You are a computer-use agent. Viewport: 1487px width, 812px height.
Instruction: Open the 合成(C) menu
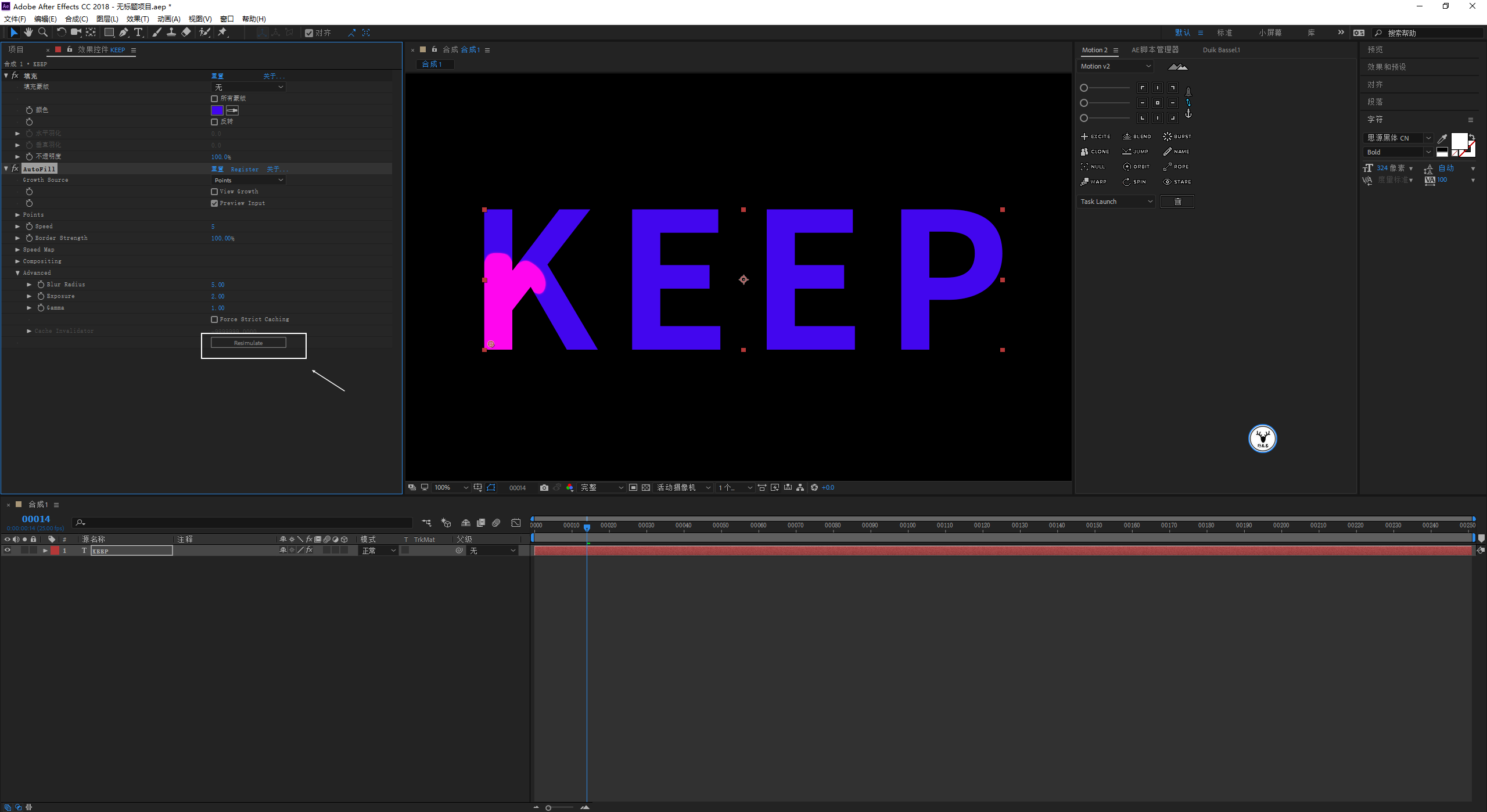pos(77,19)
